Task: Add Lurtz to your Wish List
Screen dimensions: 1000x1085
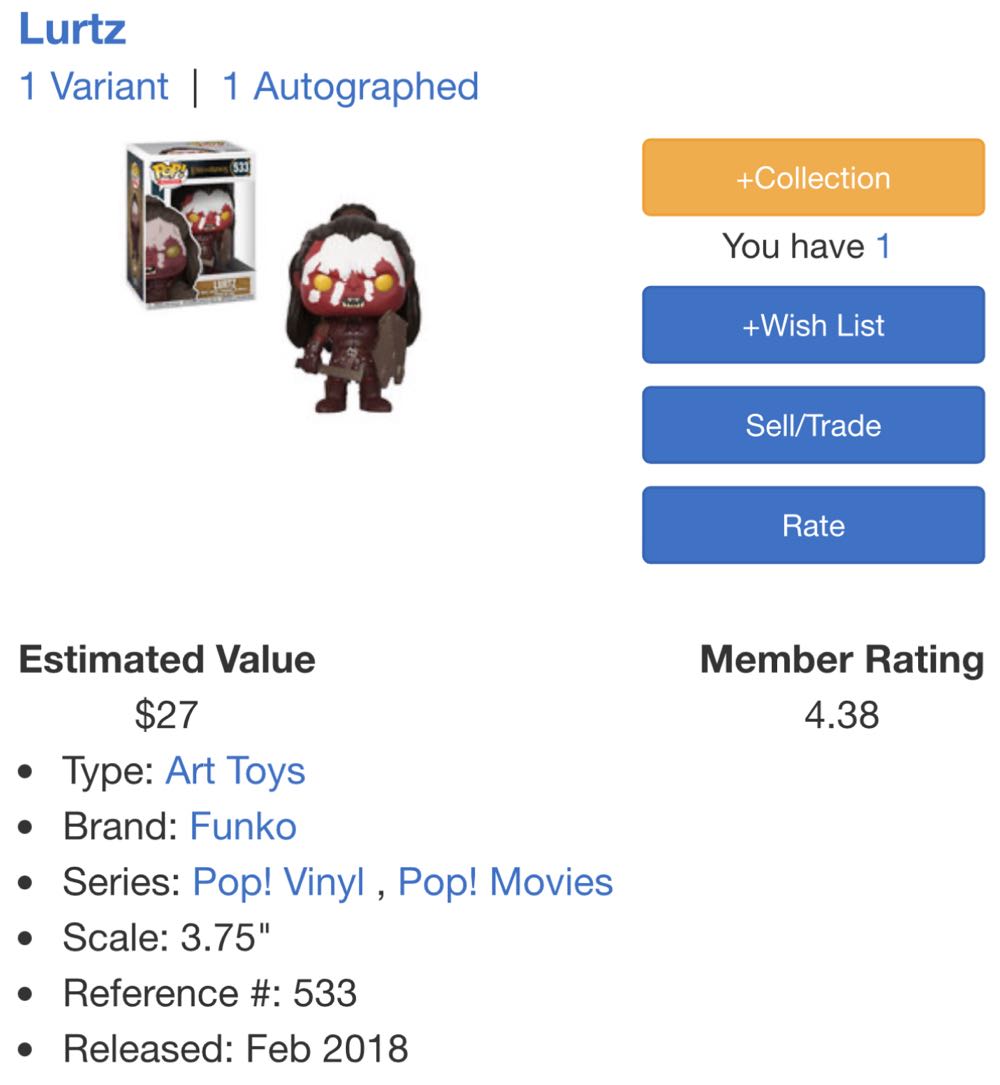Action: click(812, 324)
